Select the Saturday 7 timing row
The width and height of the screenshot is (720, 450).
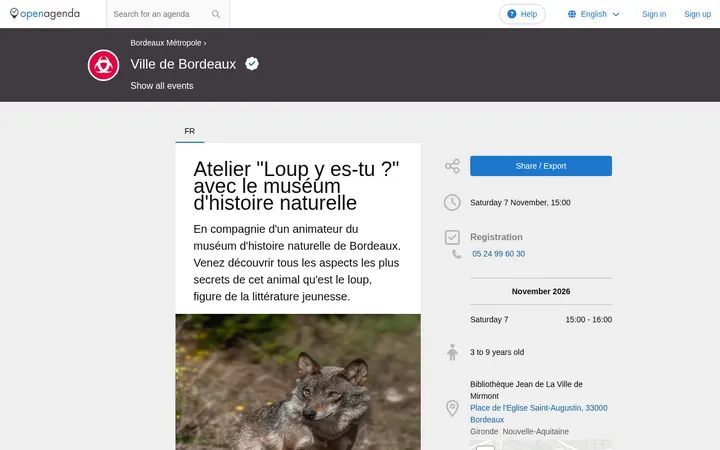(x=541, y=320)
